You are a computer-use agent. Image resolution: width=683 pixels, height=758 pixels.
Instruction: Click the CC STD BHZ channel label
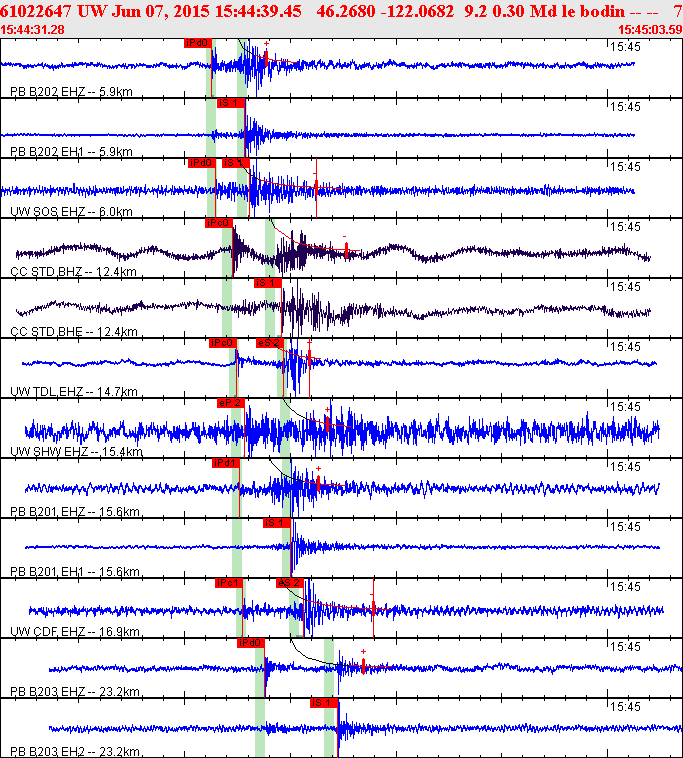coord(73,272)
